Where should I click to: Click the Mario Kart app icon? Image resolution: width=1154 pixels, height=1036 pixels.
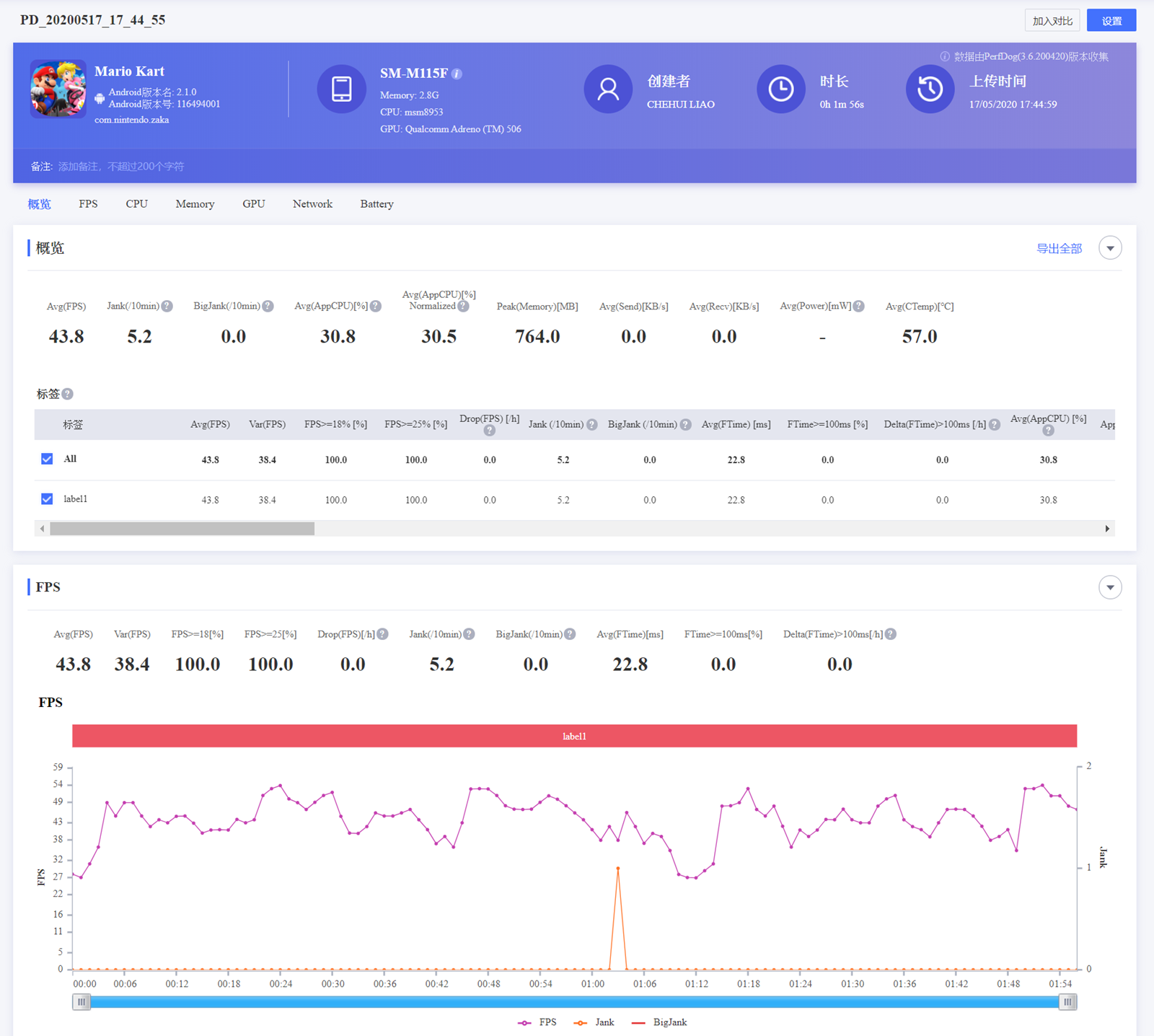point(58,88)
